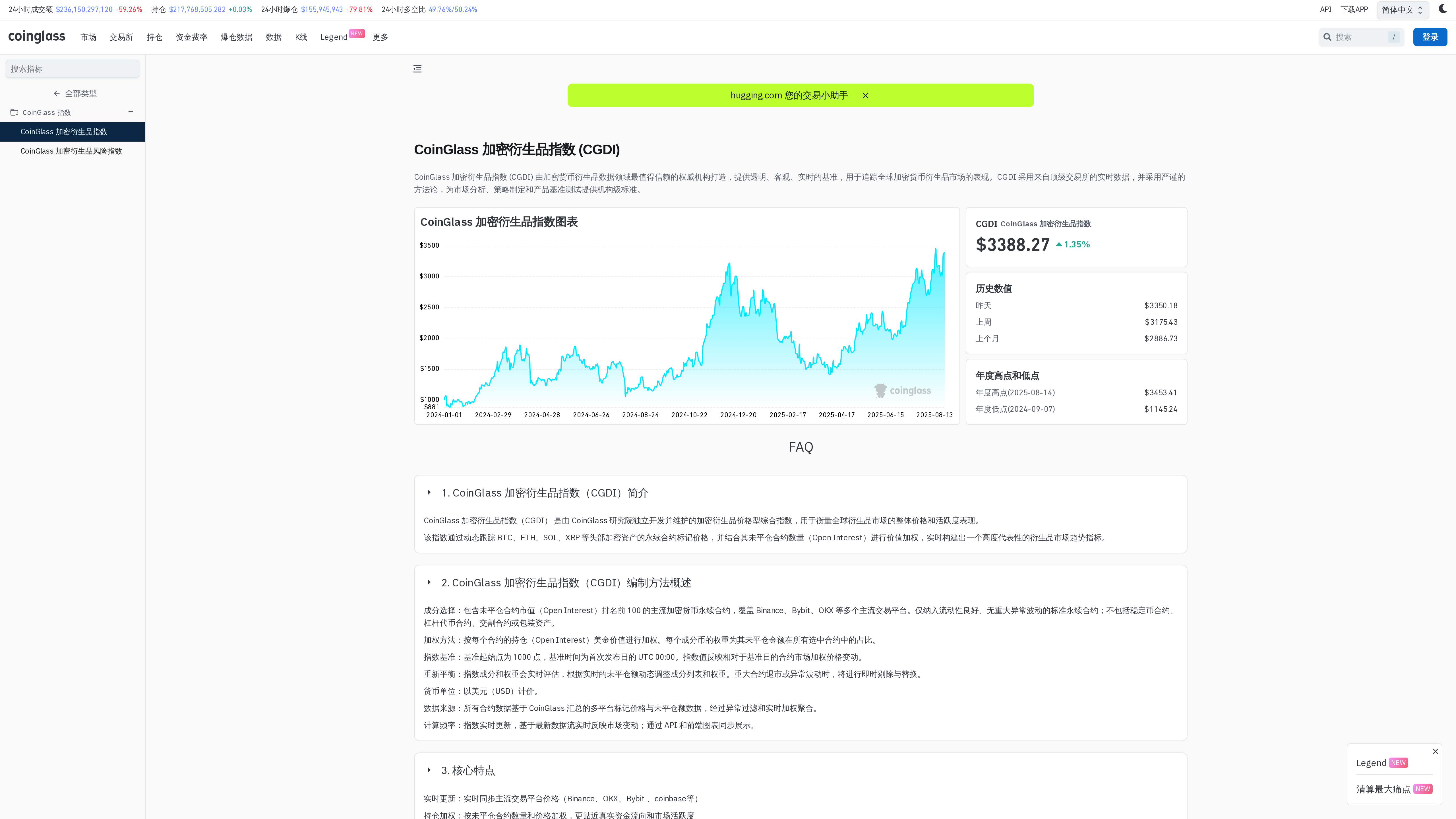Click the CoinGlass 指数 folder icon

(x=15, y=113)
